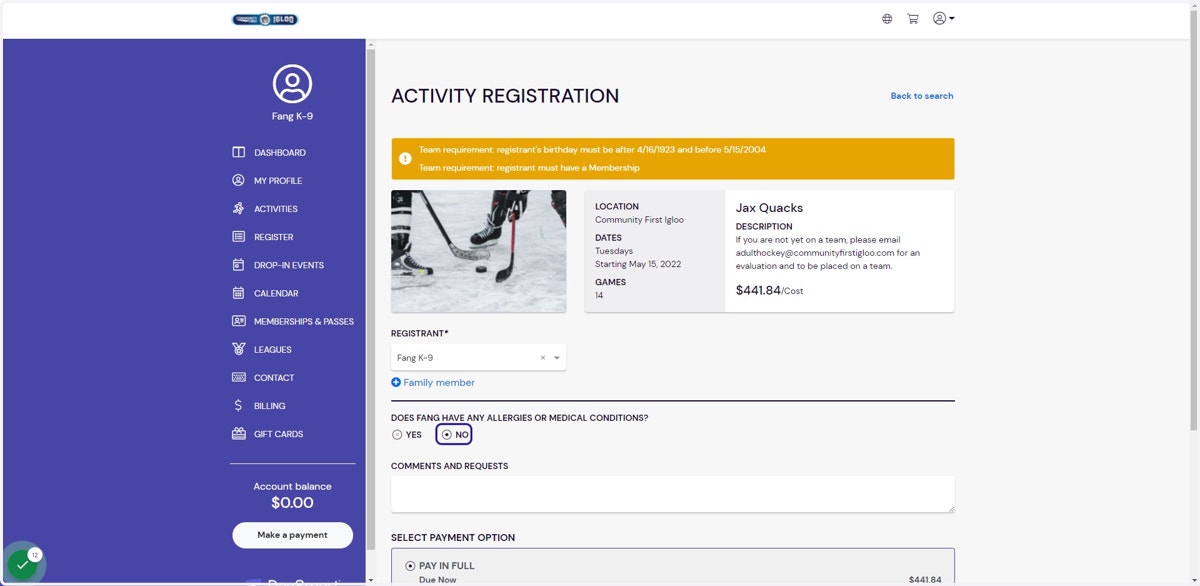This screenshot has height=586, width=1200.
Task: Click the Memberships & Passes sidebar icon
Action: point(238,321)
